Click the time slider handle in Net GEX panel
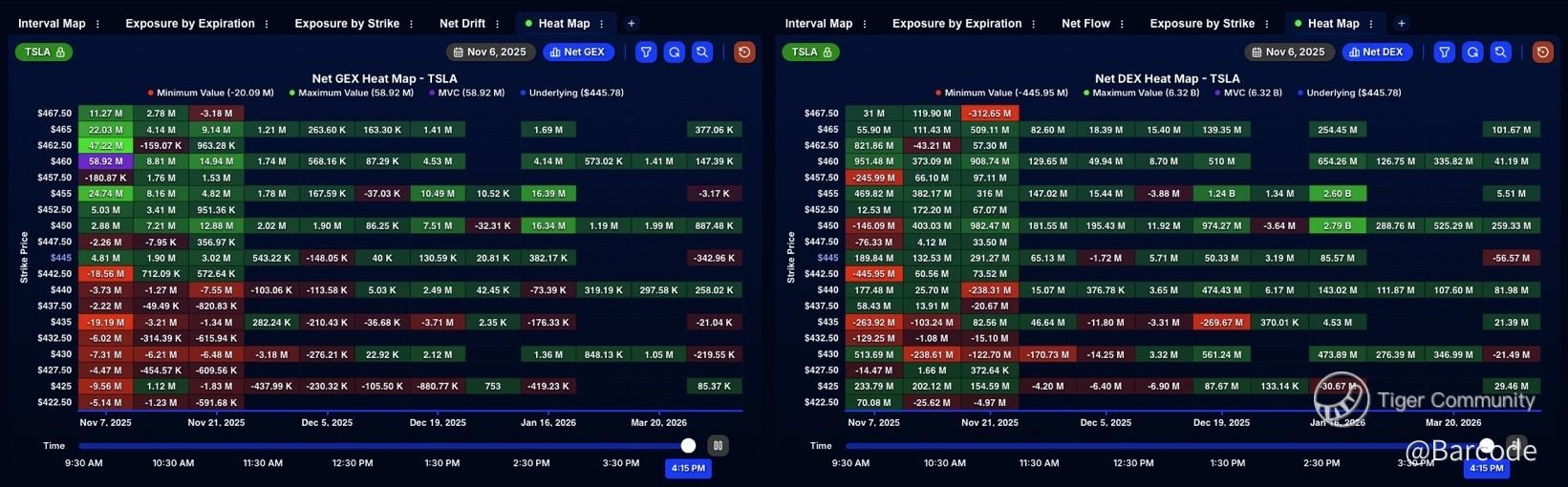The height and width of the screenshot is (487, 1568). pos(688,445)
